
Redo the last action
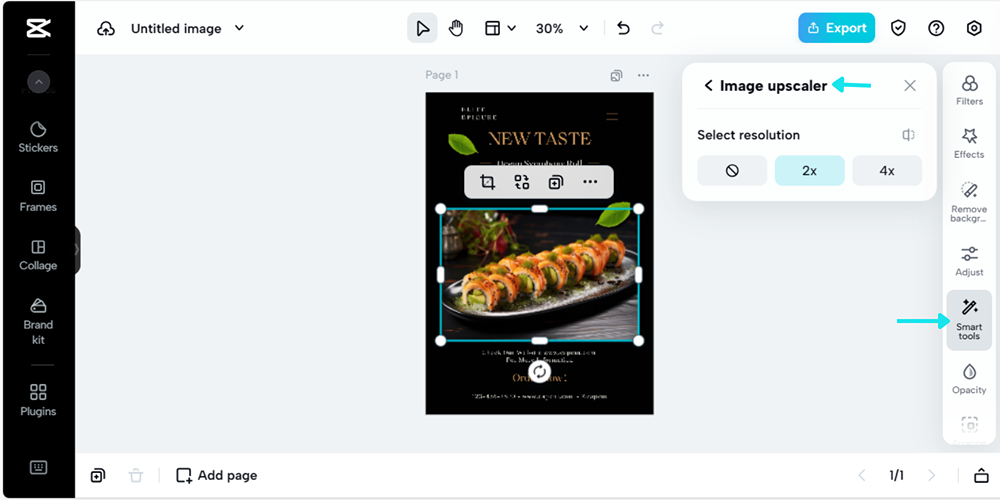pos(657,28)
